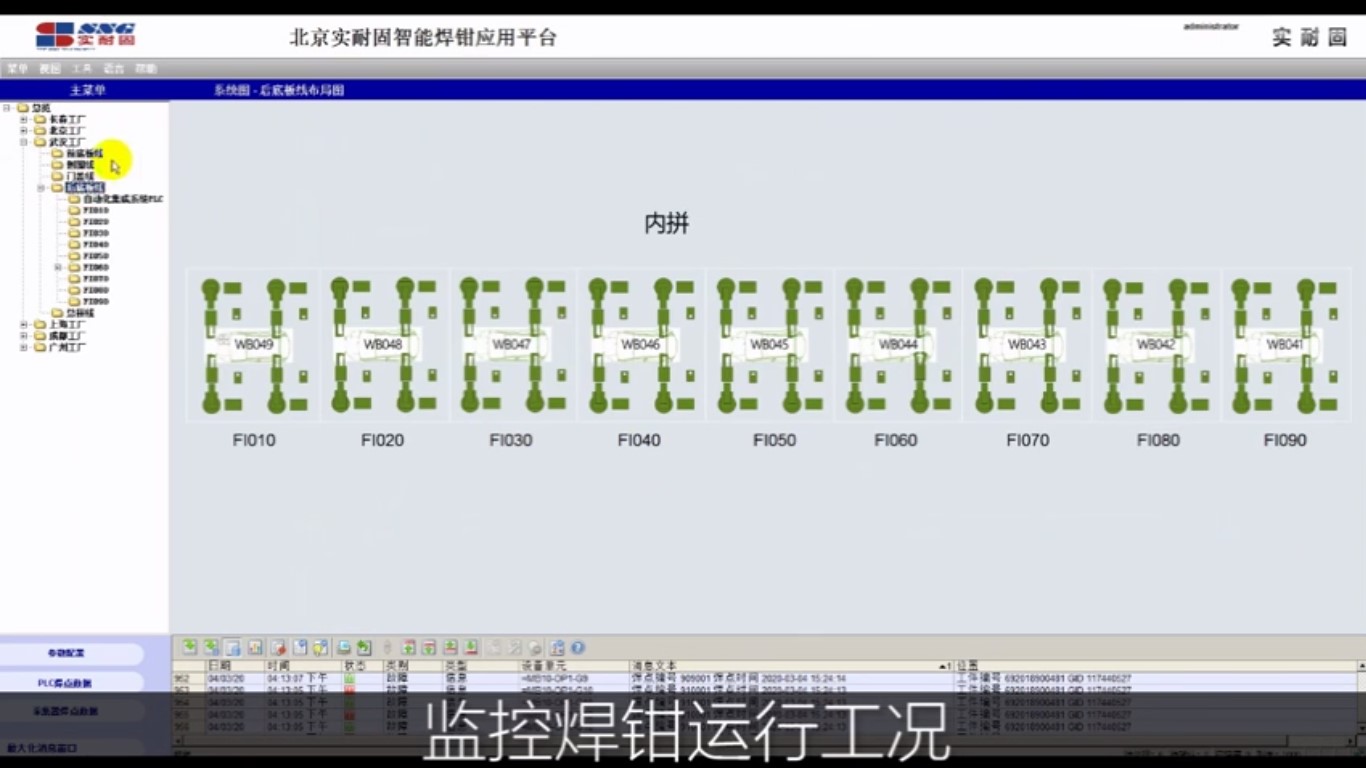Viewport: 1366px width, 768px height.
Task: Click the WB042 welding station diagram
Action: click(1156, 345)
